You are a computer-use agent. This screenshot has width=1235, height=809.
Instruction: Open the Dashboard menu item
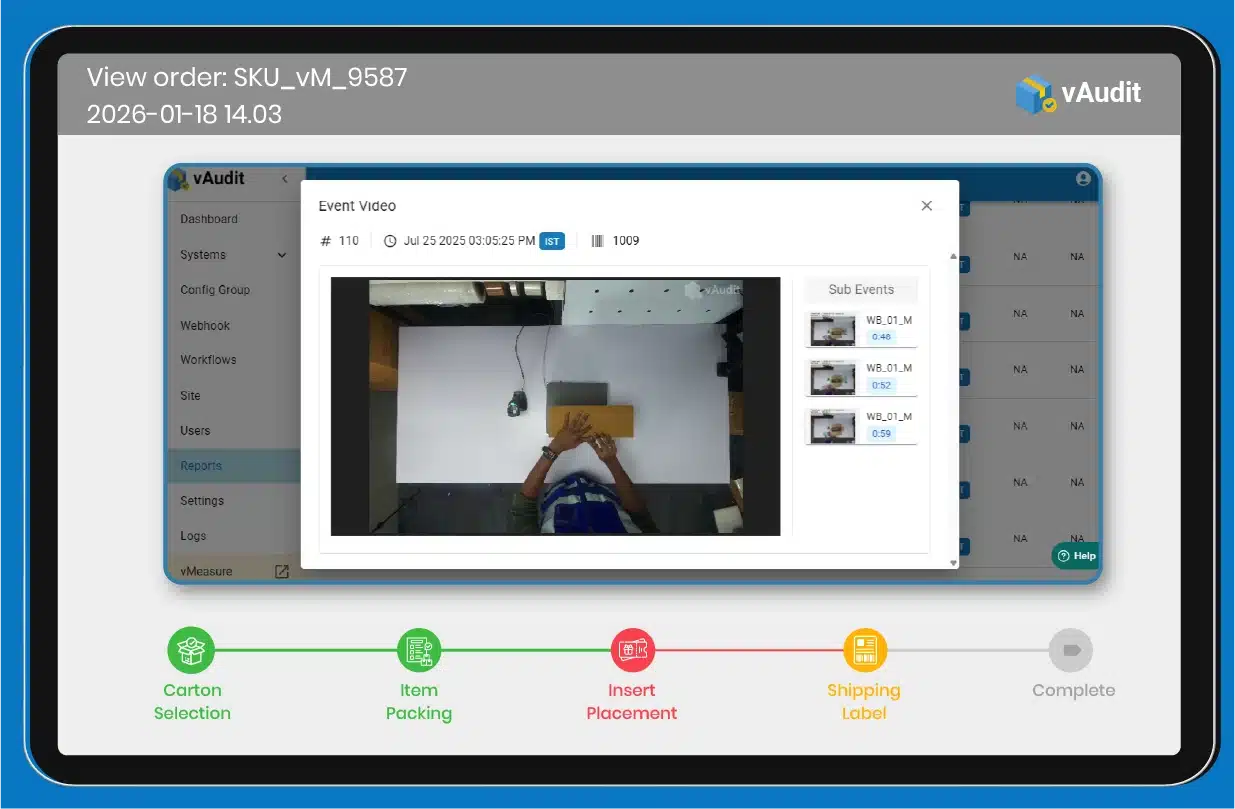tap(209, 219)
